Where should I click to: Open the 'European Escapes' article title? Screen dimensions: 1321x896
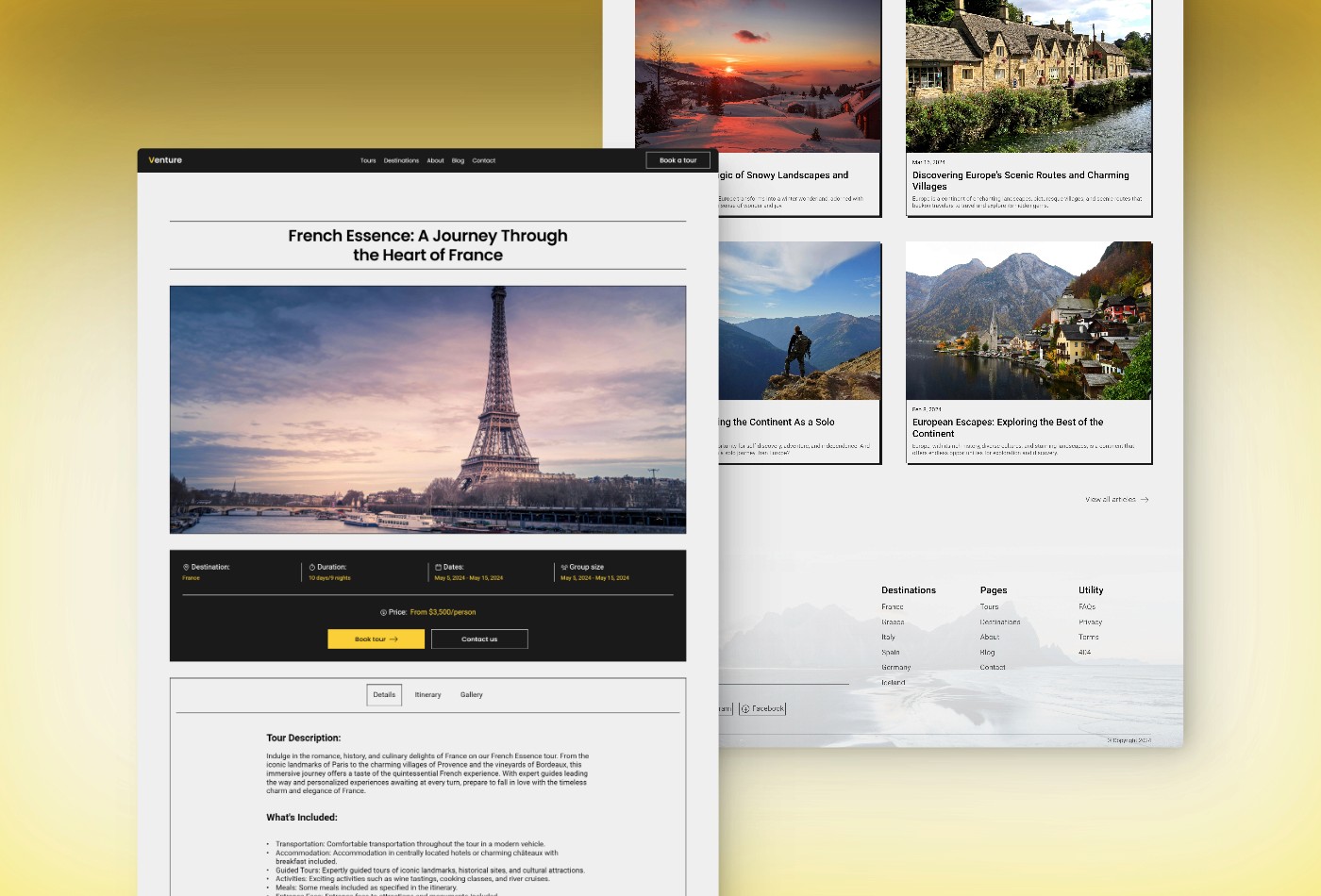pos(1008,427)
